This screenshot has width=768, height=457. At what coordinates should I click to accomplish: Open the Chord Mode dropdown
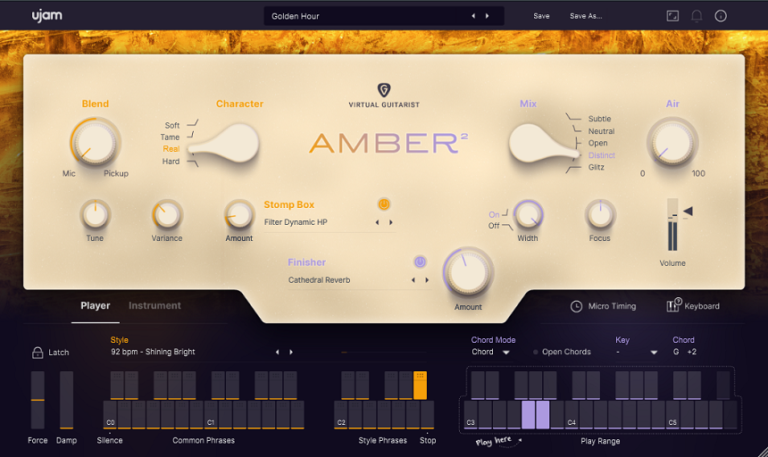point(491,352)
